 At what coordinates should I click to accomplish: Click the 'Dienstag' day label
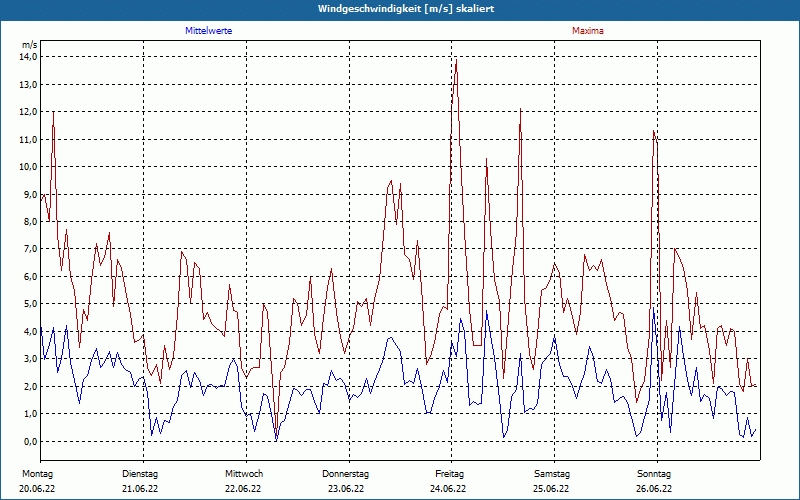point(140,474)
